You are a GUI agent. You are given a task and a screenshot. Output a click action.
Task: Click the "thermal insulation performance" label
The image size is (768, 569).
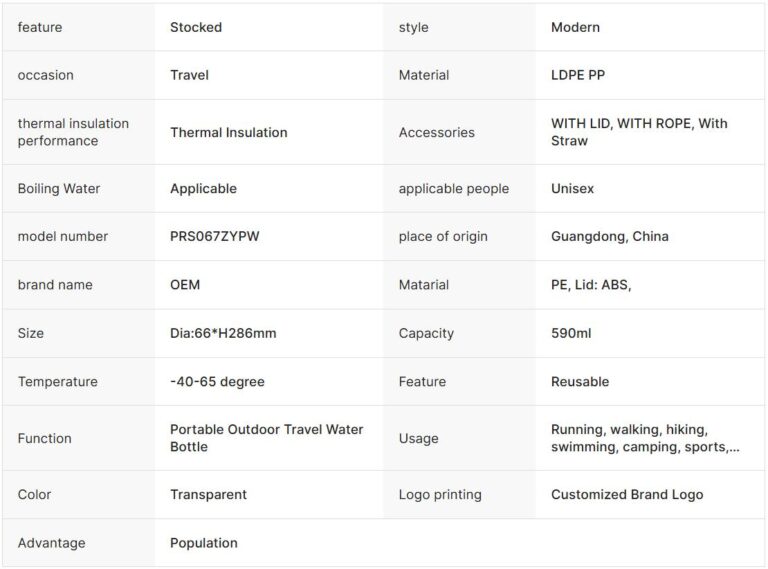[x=73, y=132]
